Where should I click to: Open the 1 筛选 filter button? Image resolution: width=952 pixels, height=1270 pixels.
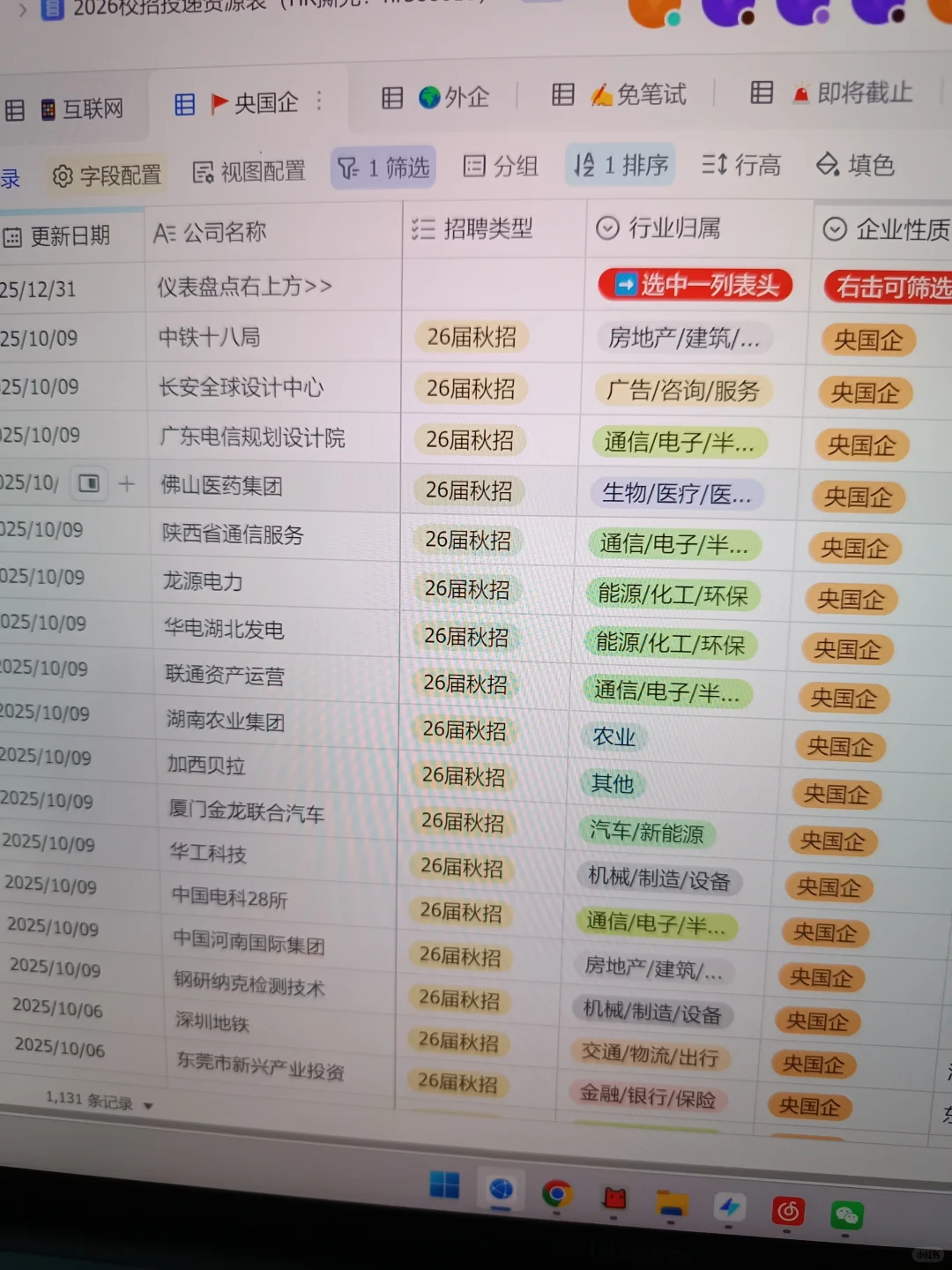[383, 168]
